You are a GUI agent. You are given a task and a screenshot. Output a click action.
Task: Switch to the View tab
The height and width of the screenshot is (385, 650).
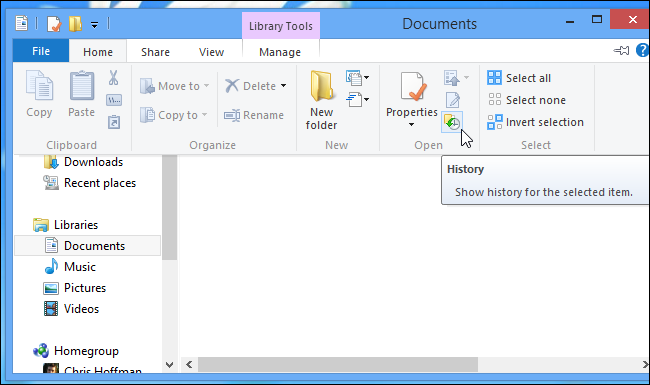(x=211, y=52)
